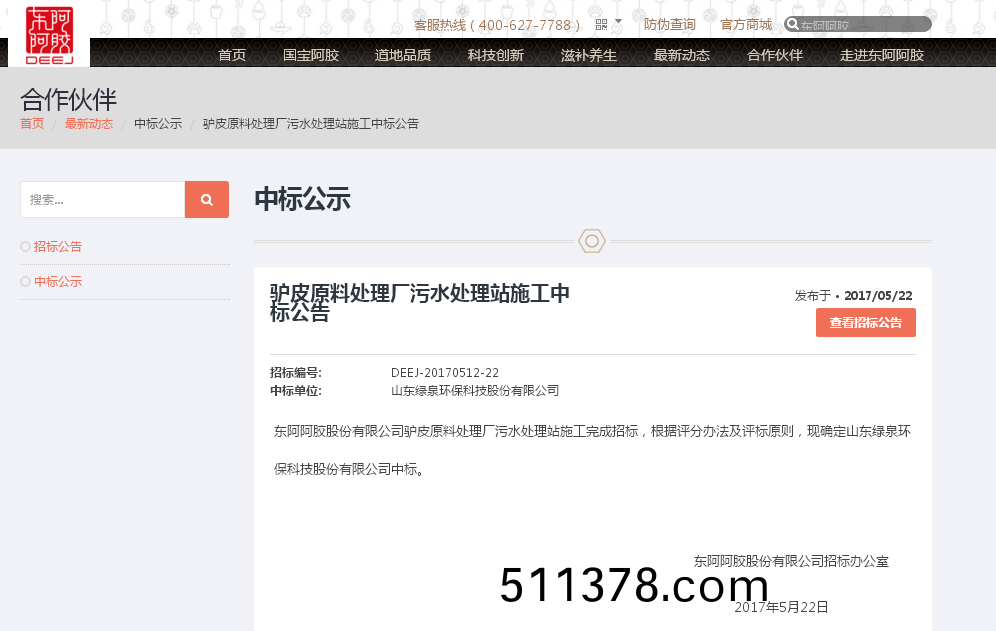This screenshot has height=631, width=996.
Task: Select the 道地品质 navigation tab
Action: click(x=405, y=55)
